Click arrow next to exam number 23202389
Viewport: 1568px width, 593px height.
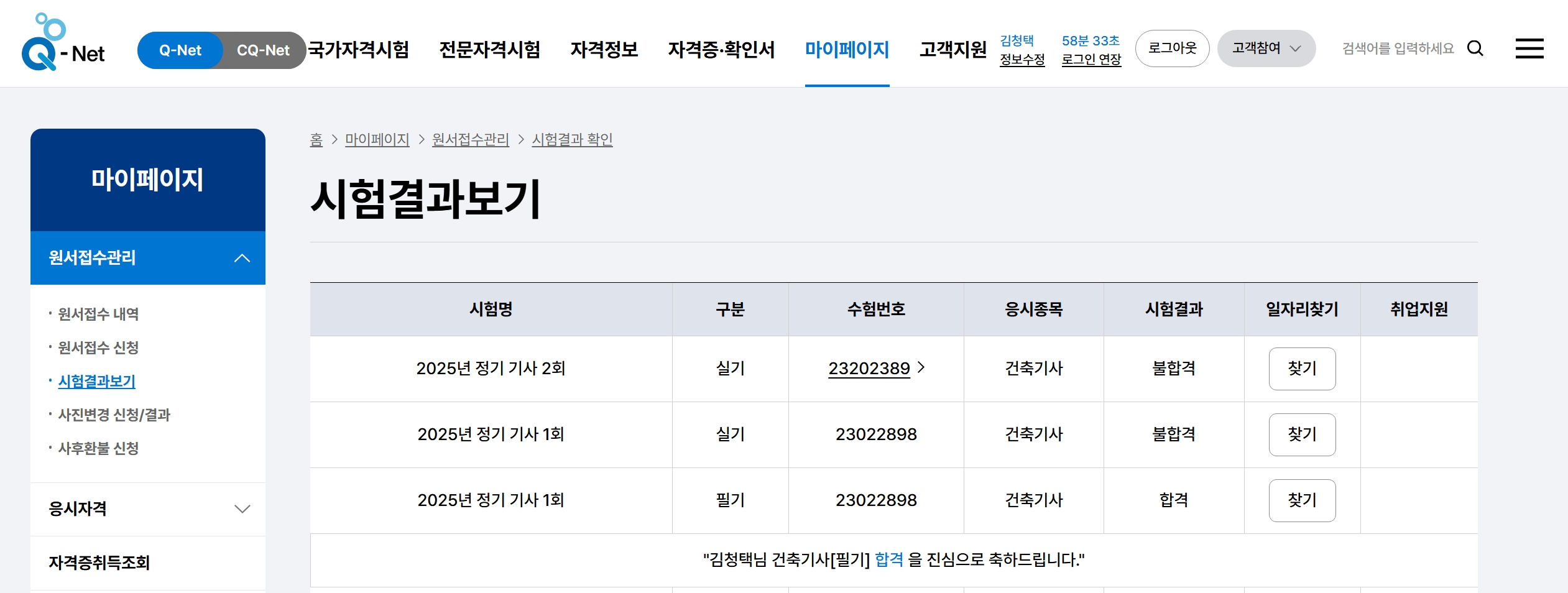(x=921, y=368)
